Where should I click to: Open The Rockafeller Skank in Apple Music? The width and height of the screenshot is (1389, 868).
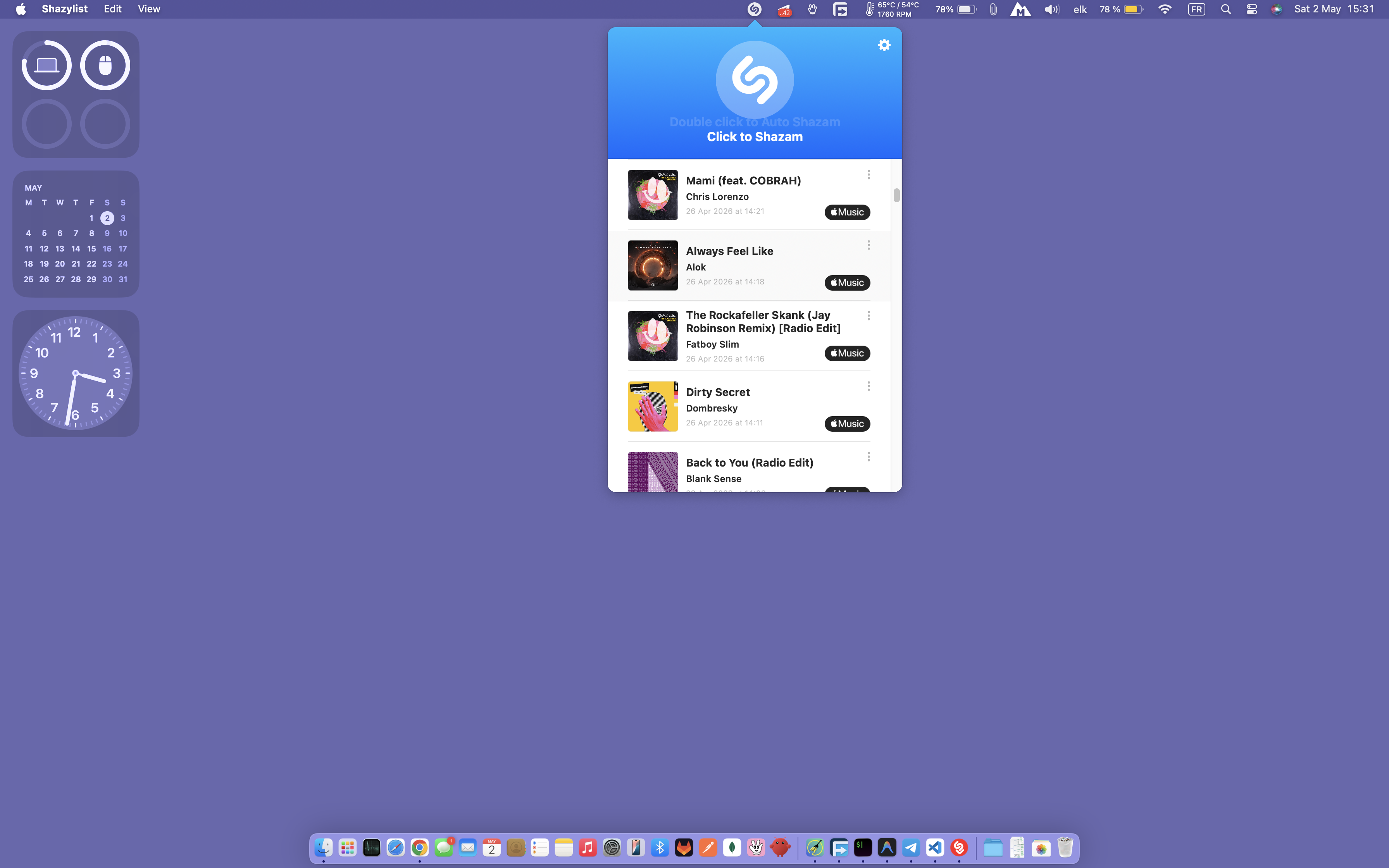(847, 354)
